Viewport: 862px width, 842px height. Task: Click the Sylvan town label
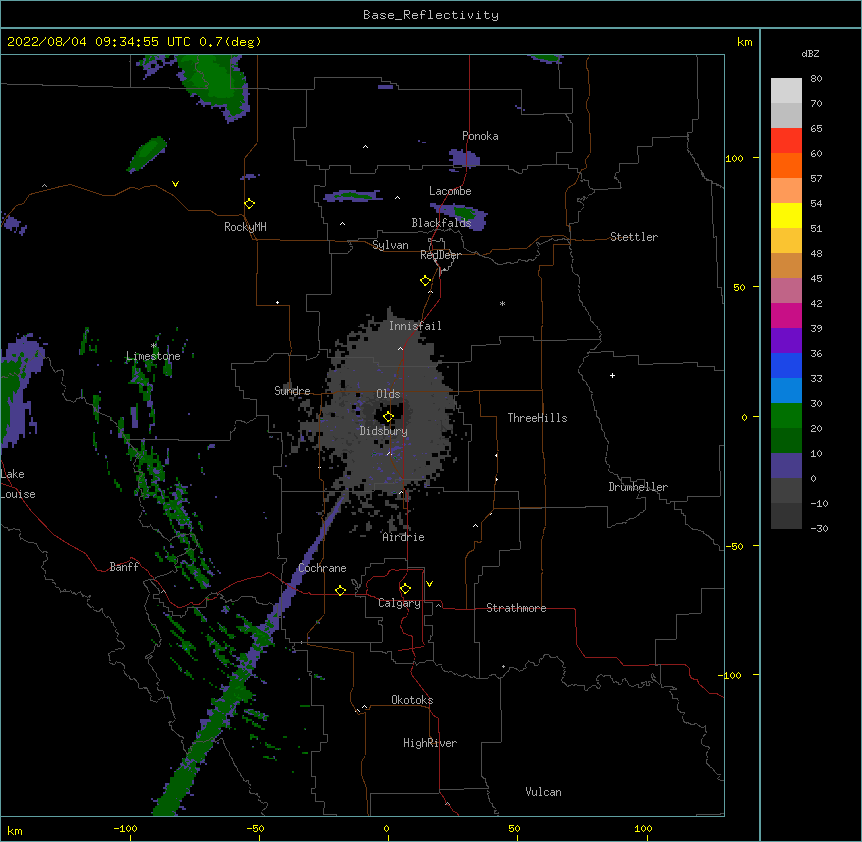click(390, 245)
